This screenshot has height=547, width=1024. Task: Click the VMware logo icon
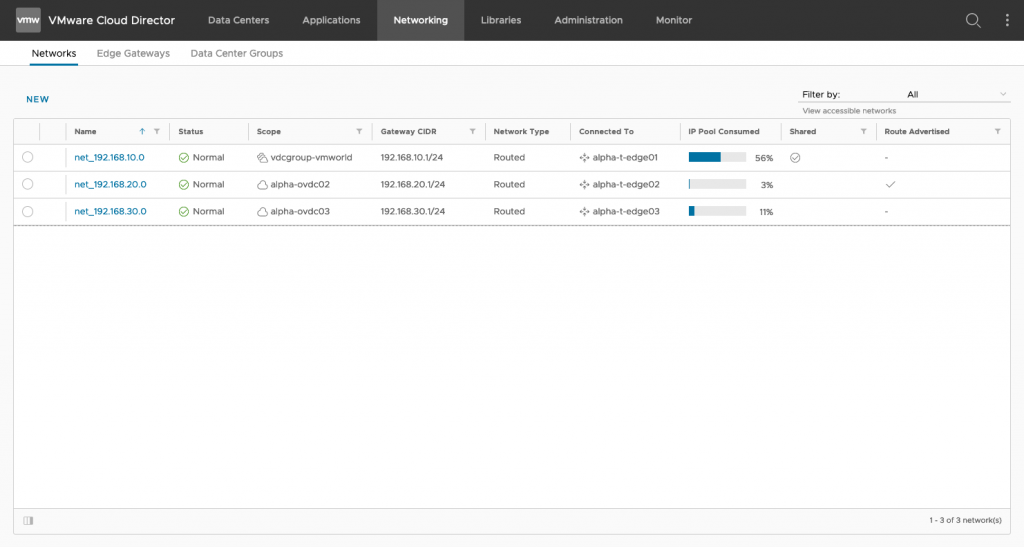tap(28, 20)
